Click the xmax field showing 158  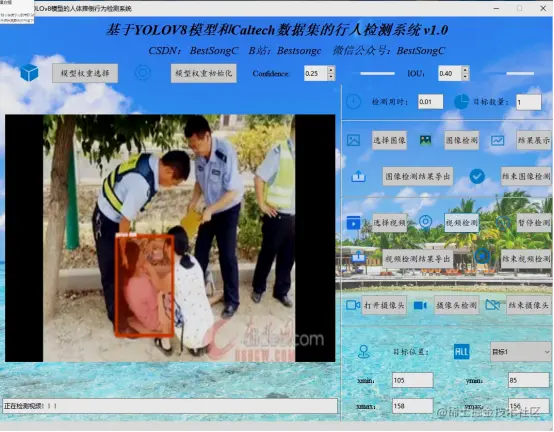pos(413,406)
